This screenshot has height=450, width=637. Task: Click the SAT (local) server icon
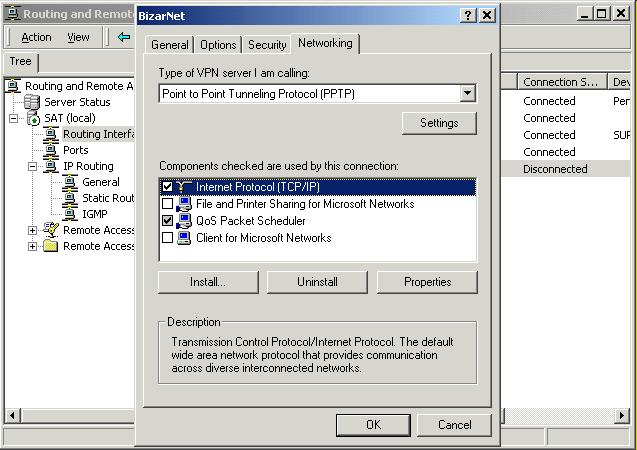click(33, 118)
